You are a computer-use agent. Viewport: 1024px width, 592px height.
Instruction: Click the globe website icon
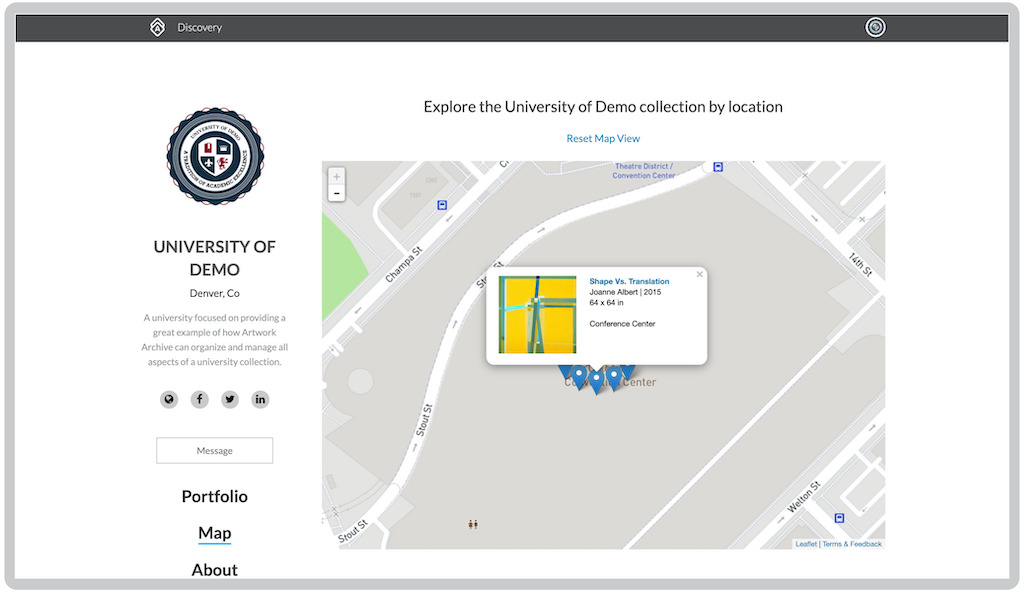coord(169,399)
